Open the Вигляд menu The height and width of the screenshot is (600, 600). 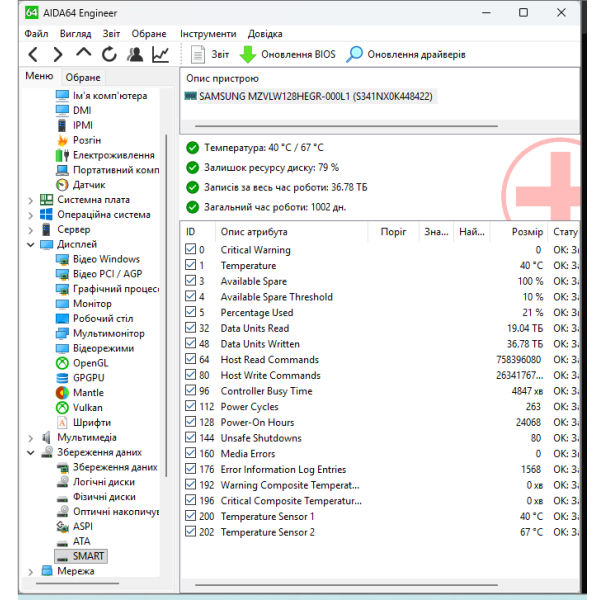[75, 34]
